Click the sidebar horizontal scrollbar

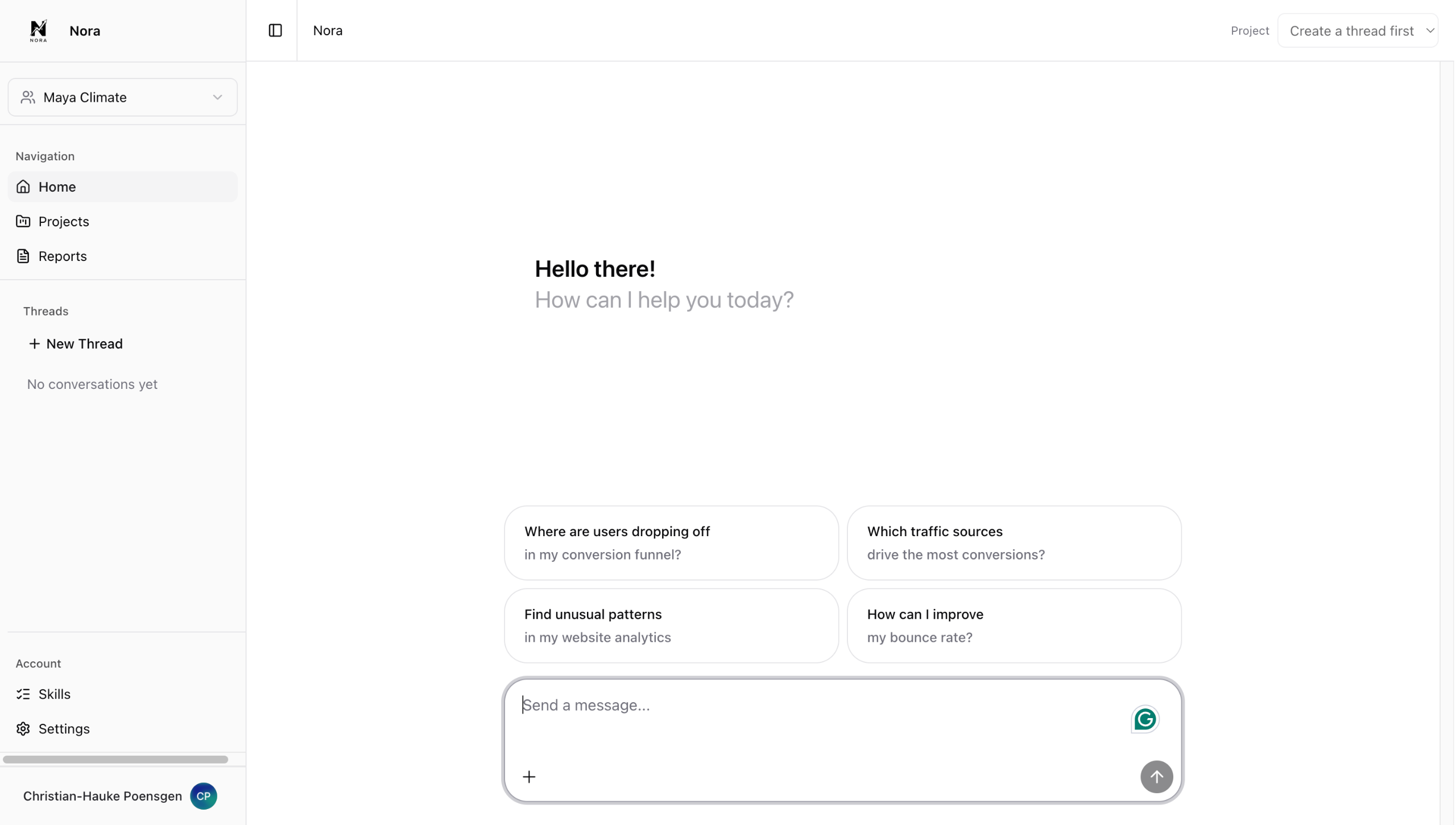(115, 760)
